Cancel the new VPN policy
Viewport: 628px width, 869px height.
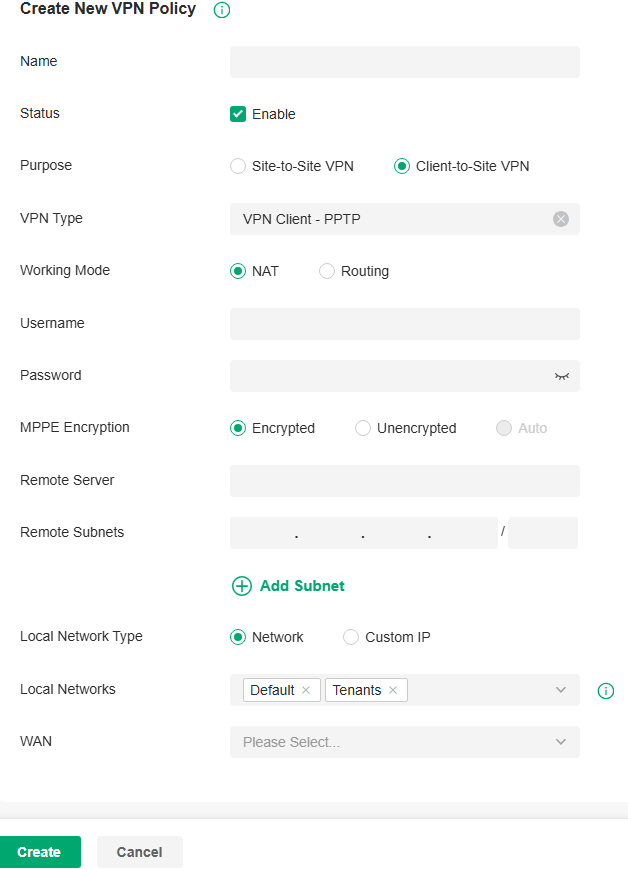click(139, 851)
